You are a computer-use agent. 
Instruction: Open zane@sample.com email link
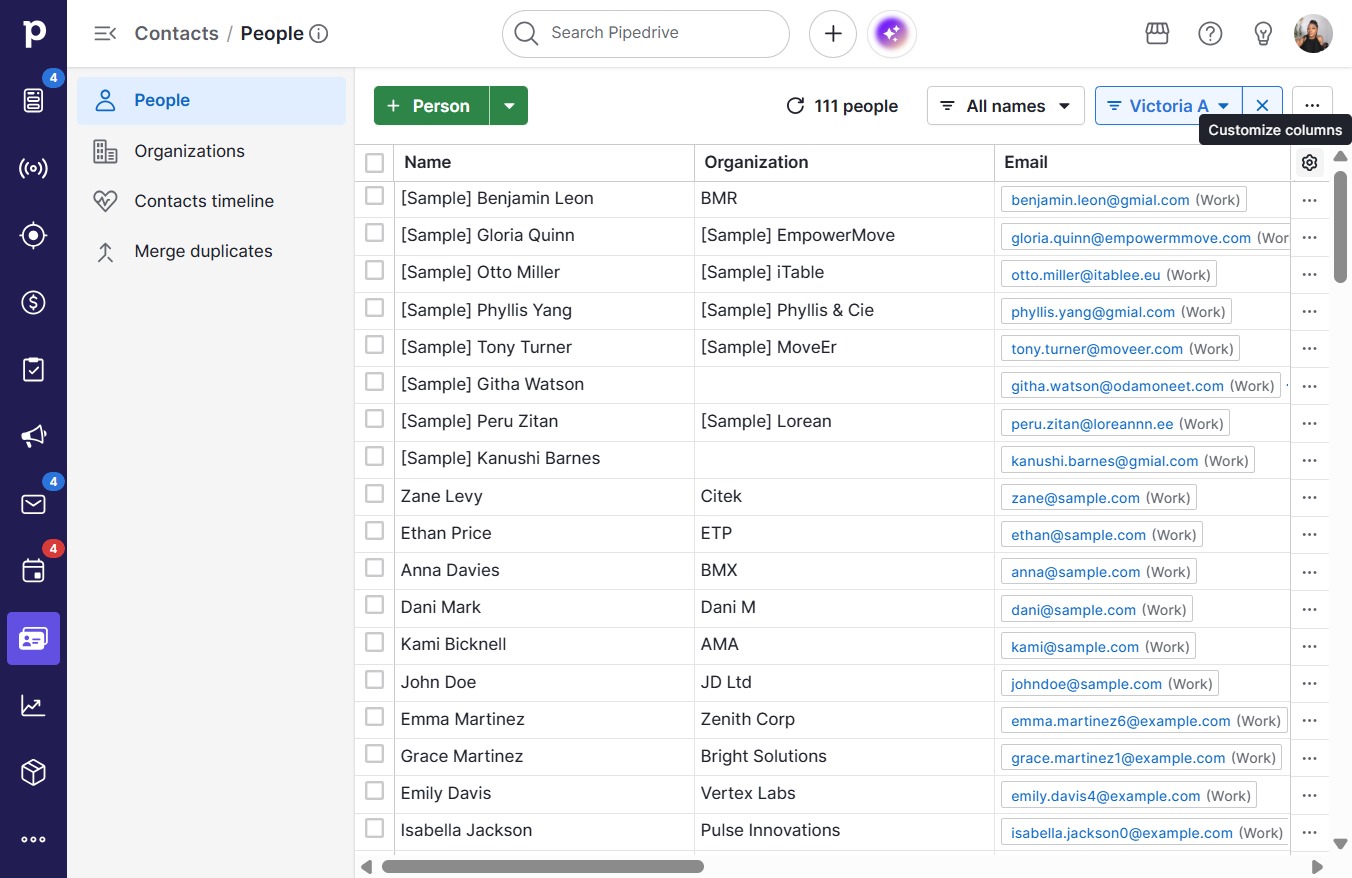point(1075,498)
